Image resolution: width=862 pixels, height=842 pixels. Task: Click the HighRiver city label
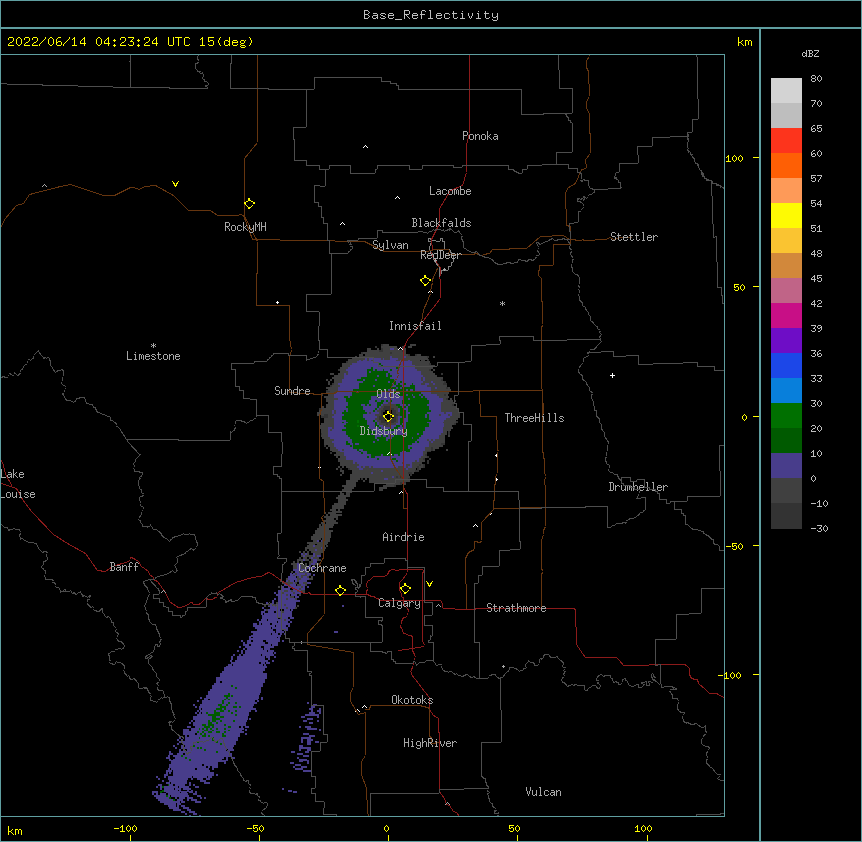pyautogui.click(x=430, y=743)
